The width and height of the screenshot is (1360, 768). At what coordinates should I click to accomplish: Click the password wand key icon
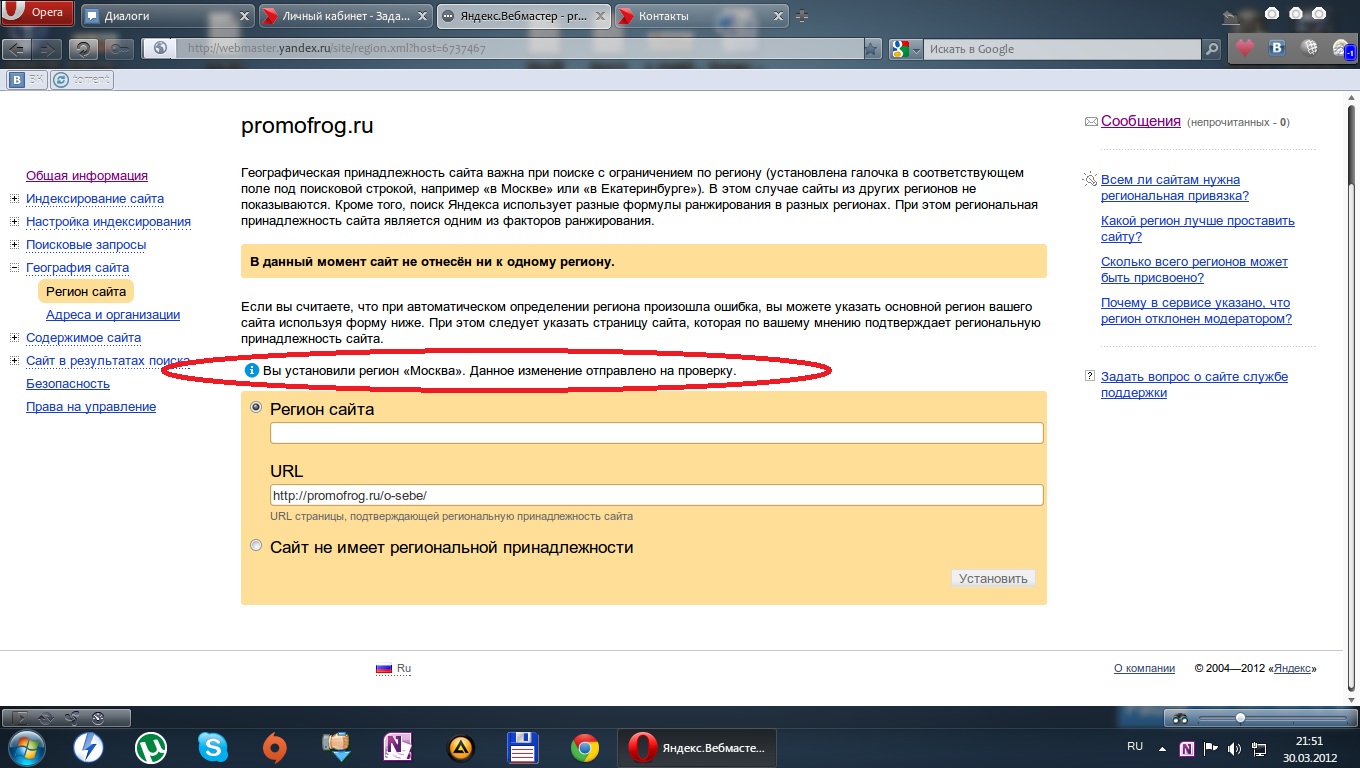[x=119, y=49]
